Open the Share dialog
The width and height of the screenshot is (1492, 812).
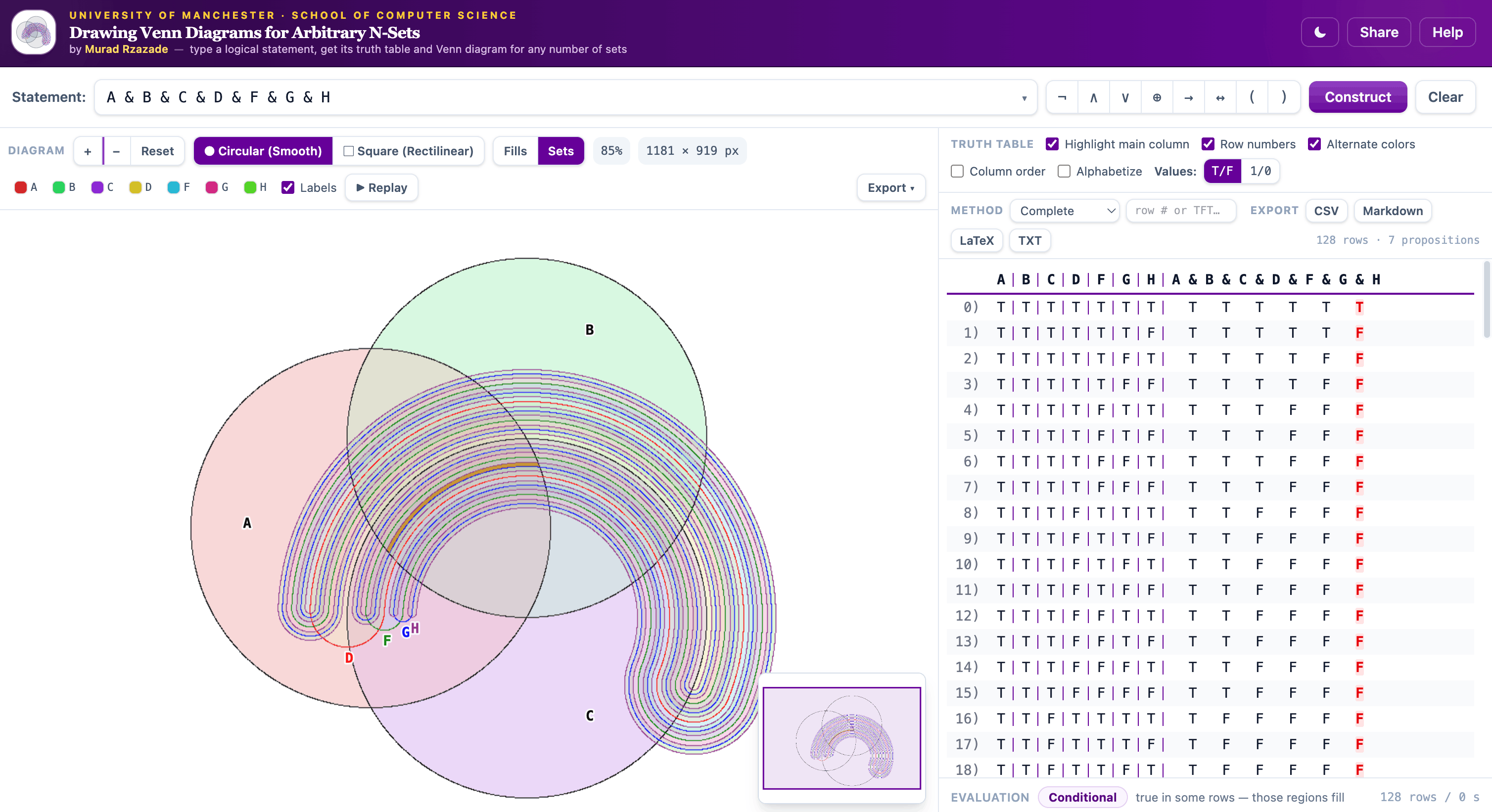click(x=1379, y=33)
